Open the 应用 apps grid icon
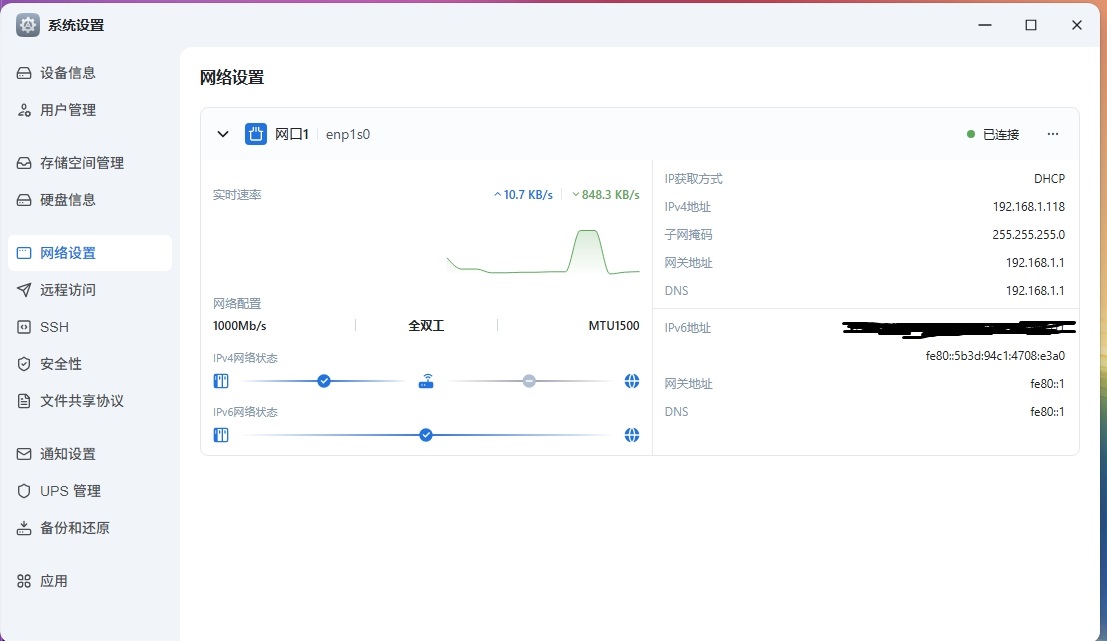This screenshot has height=641, width=1107. 24,580
